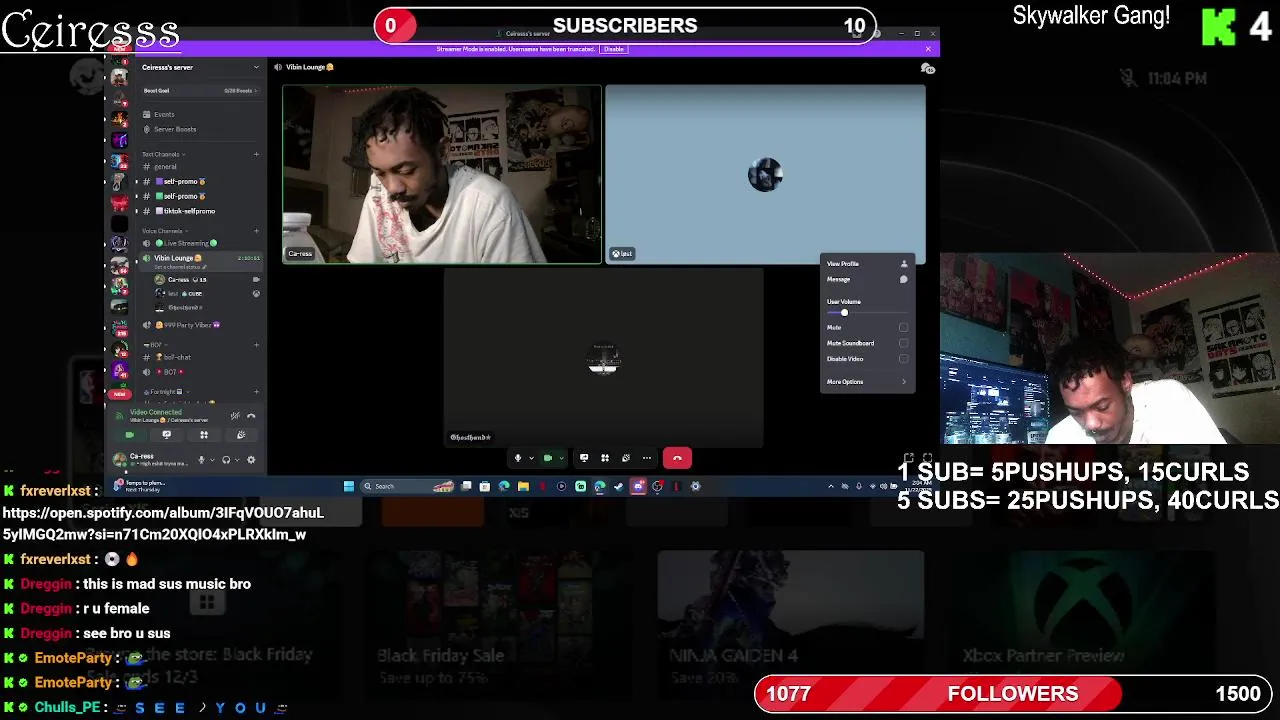Click the Spotify album link in chat
Image resolution: width=1280 pixels, height=720 pixels.
coord(163,523)
